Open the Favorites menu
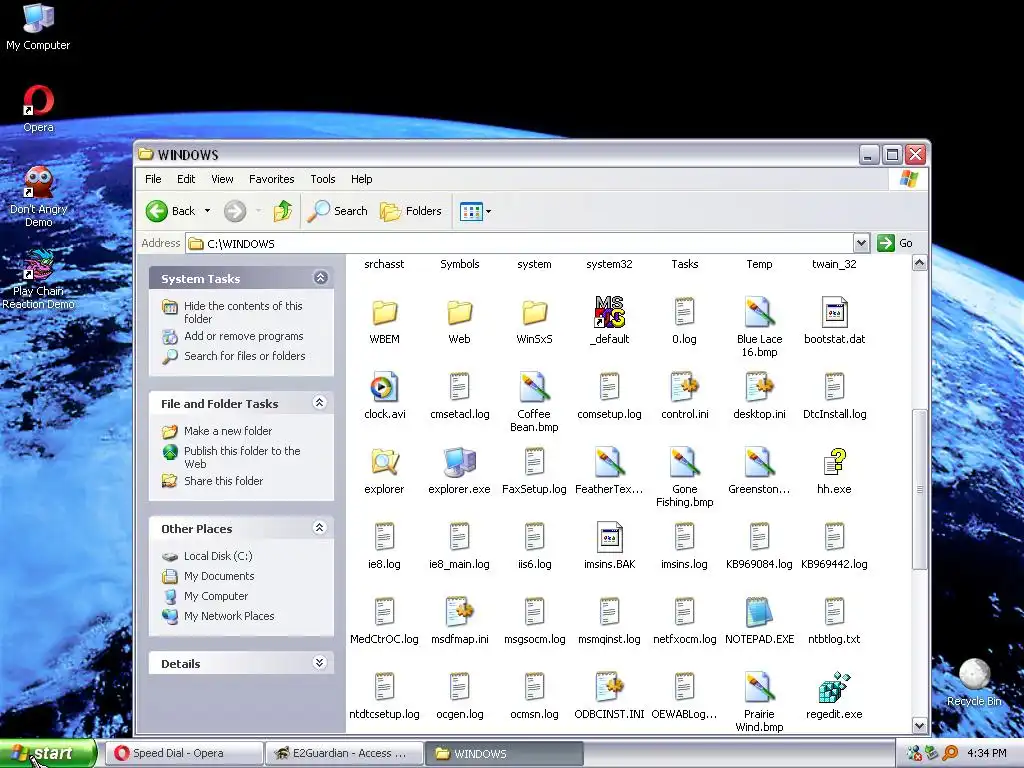 tap(271, 179)
